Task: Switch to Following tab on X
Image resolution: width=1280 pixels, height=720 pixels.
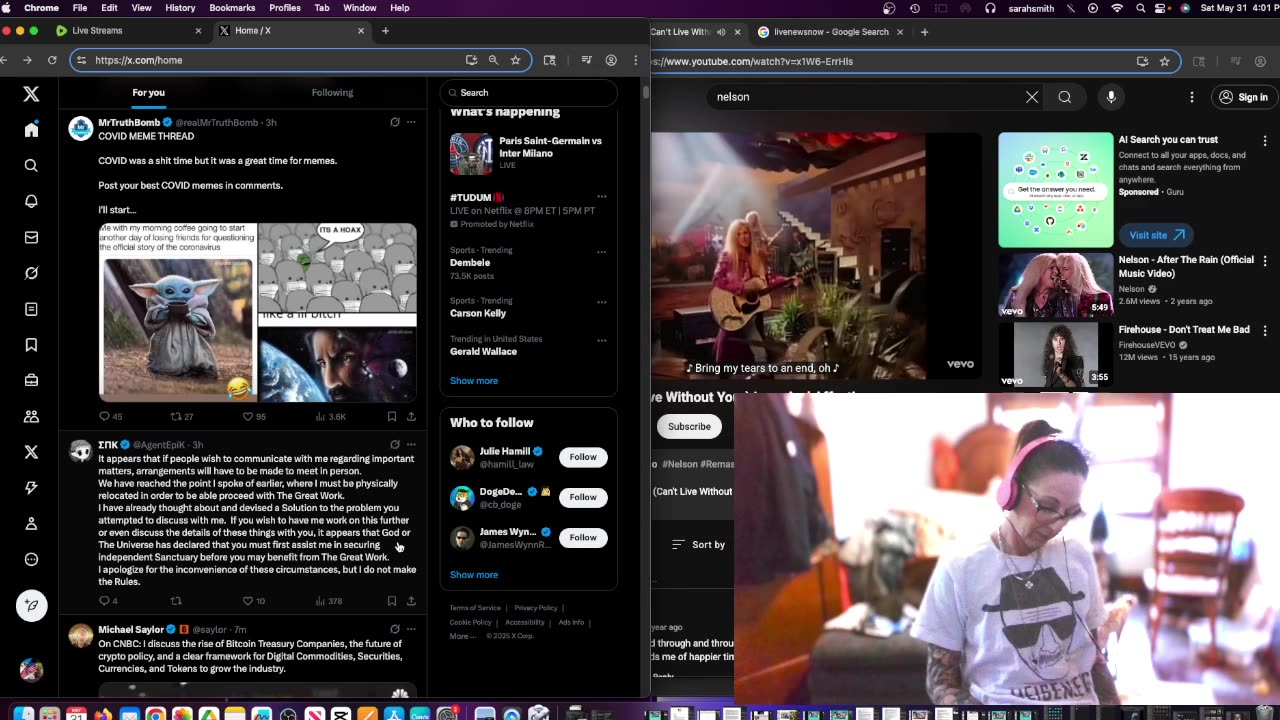Action: [x=332, y=92]
